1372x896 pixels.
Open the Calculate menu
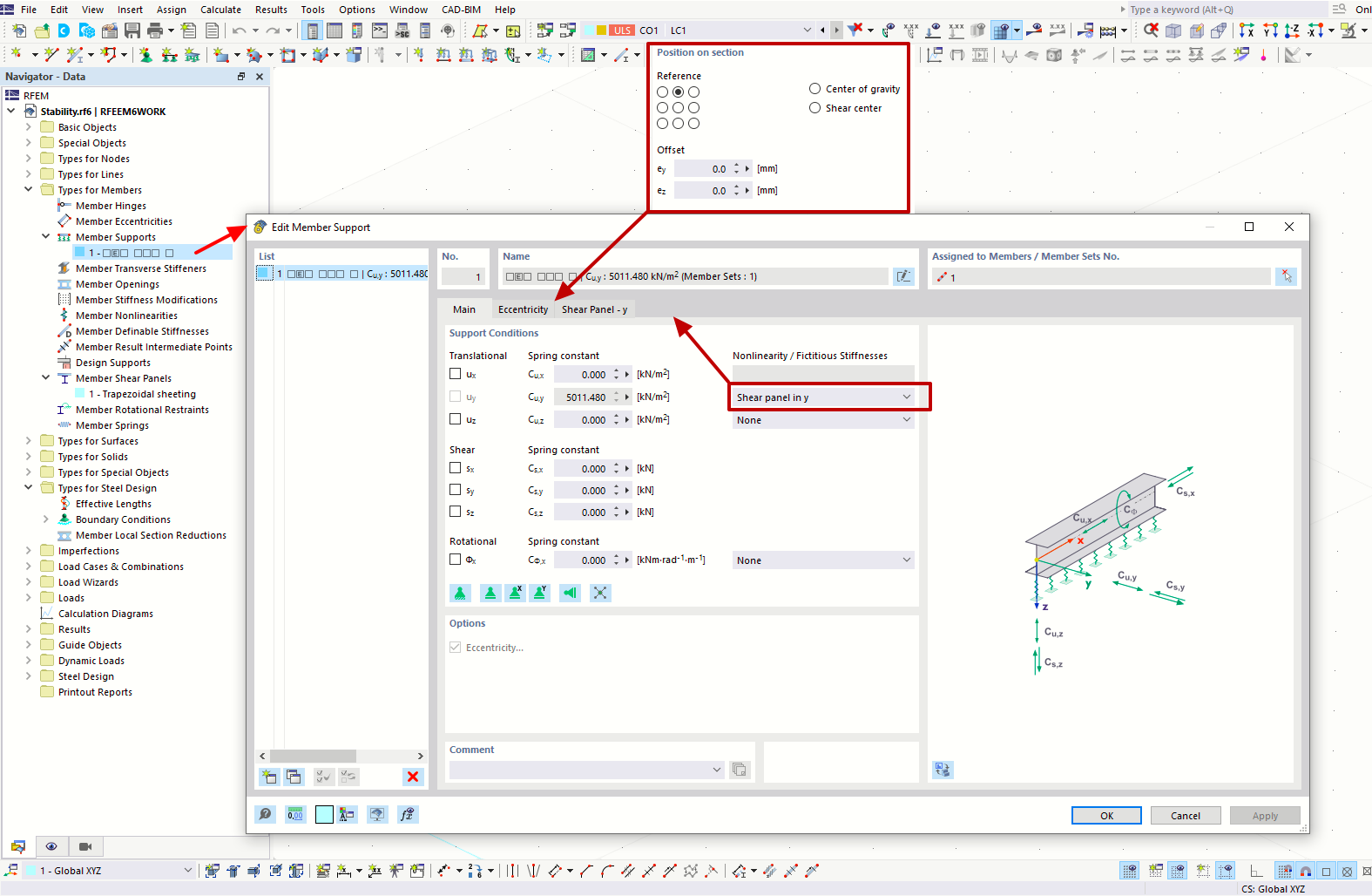coord(220,10)
